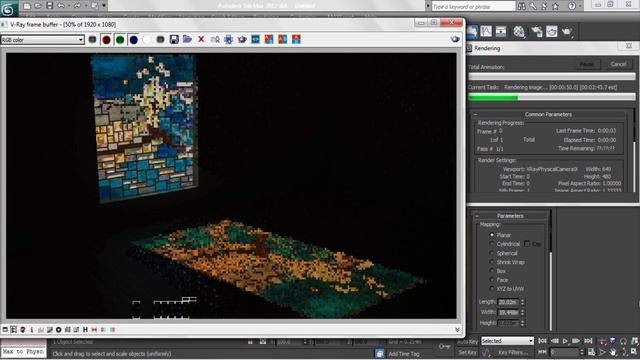
Task: Click the track mouse while rendering icon
Action: 229,40
